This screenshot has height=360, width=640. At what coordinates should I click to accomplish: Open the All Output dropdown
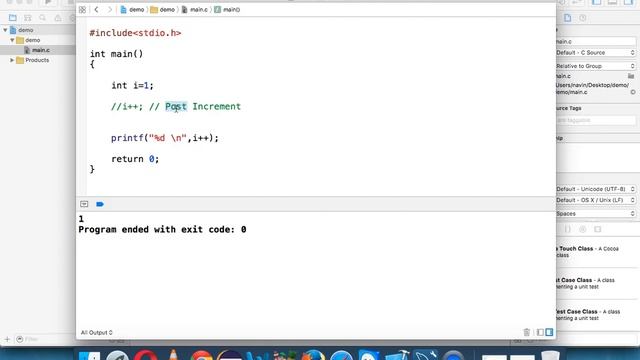(x=96, y=333)
